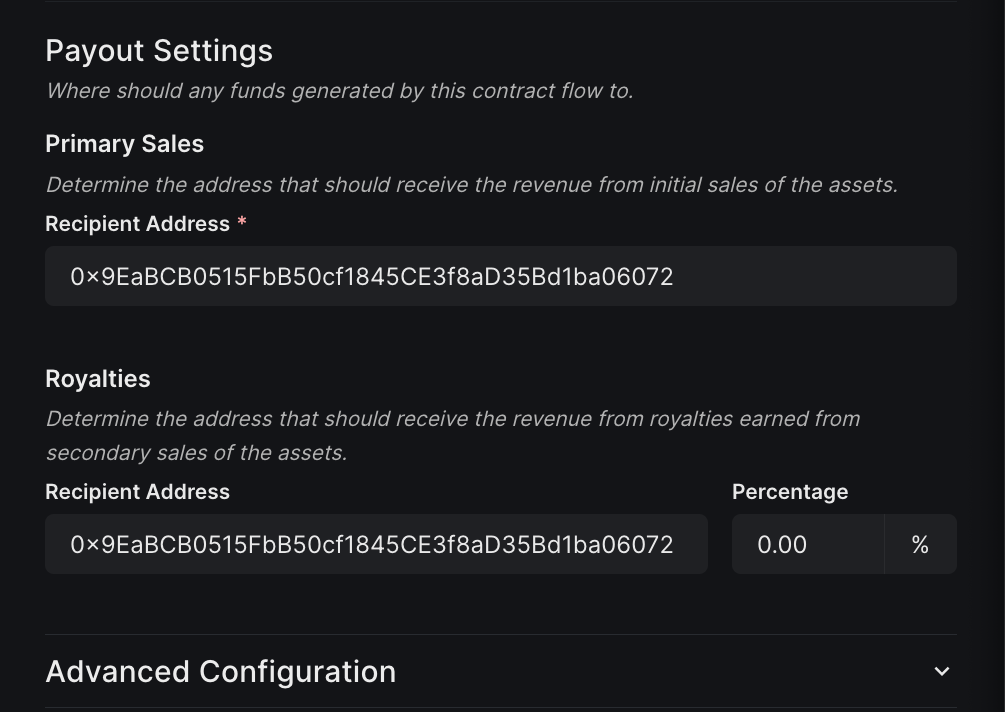Click the Advanced Configuration heading
1005x712 pixels.
point(221,671)
